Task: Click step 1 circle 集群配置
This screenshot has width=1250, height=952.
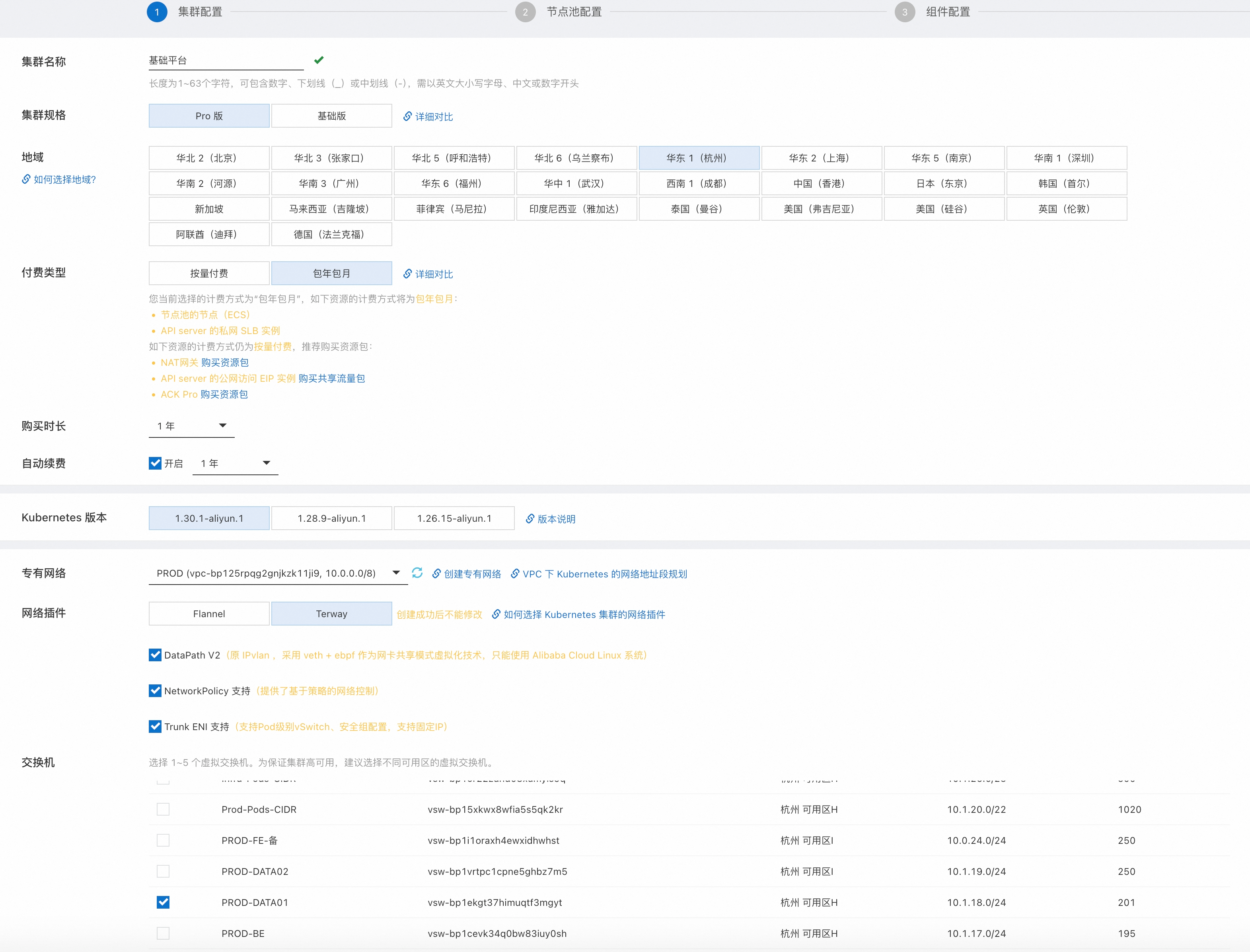Action: pyautogui.click(x=157, y=12)
